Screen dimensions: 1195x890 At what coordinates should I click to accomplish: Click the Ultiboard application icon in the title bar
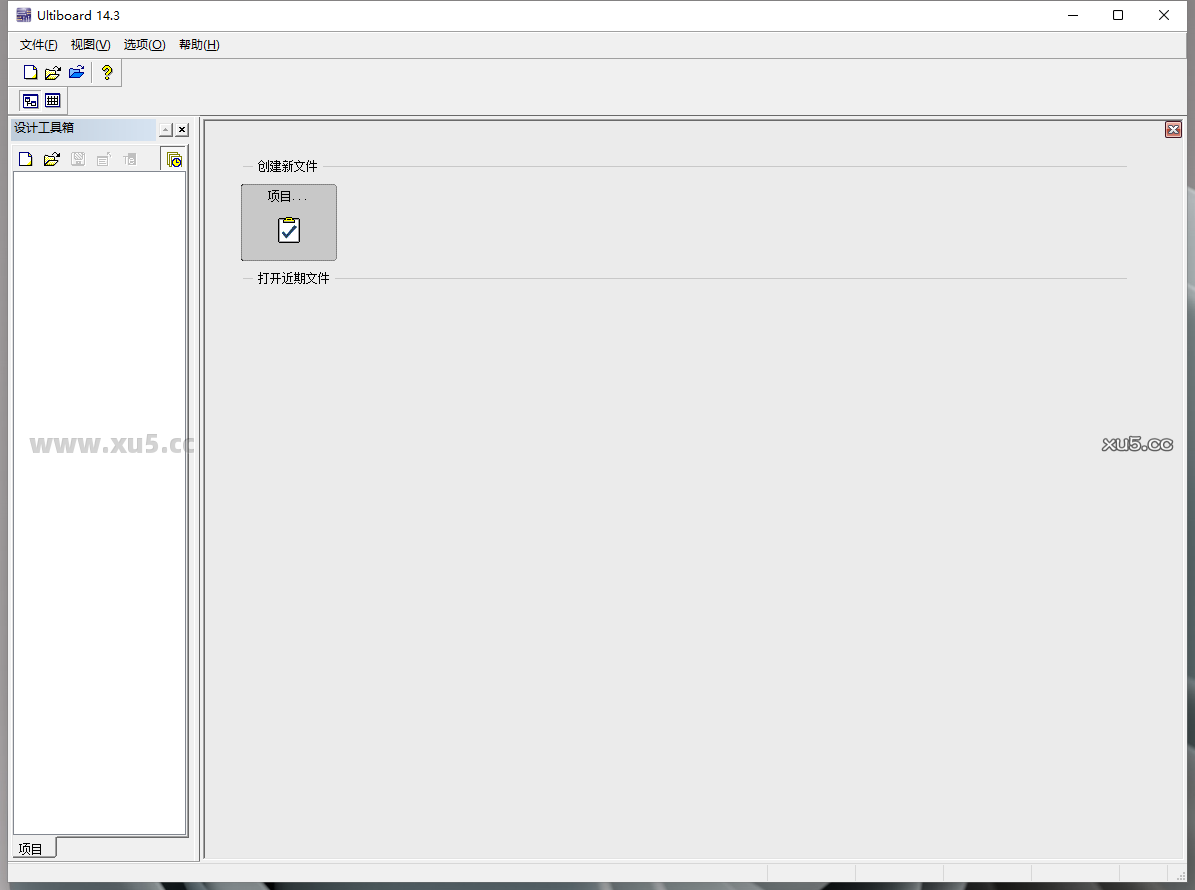(x=21, y=15)
